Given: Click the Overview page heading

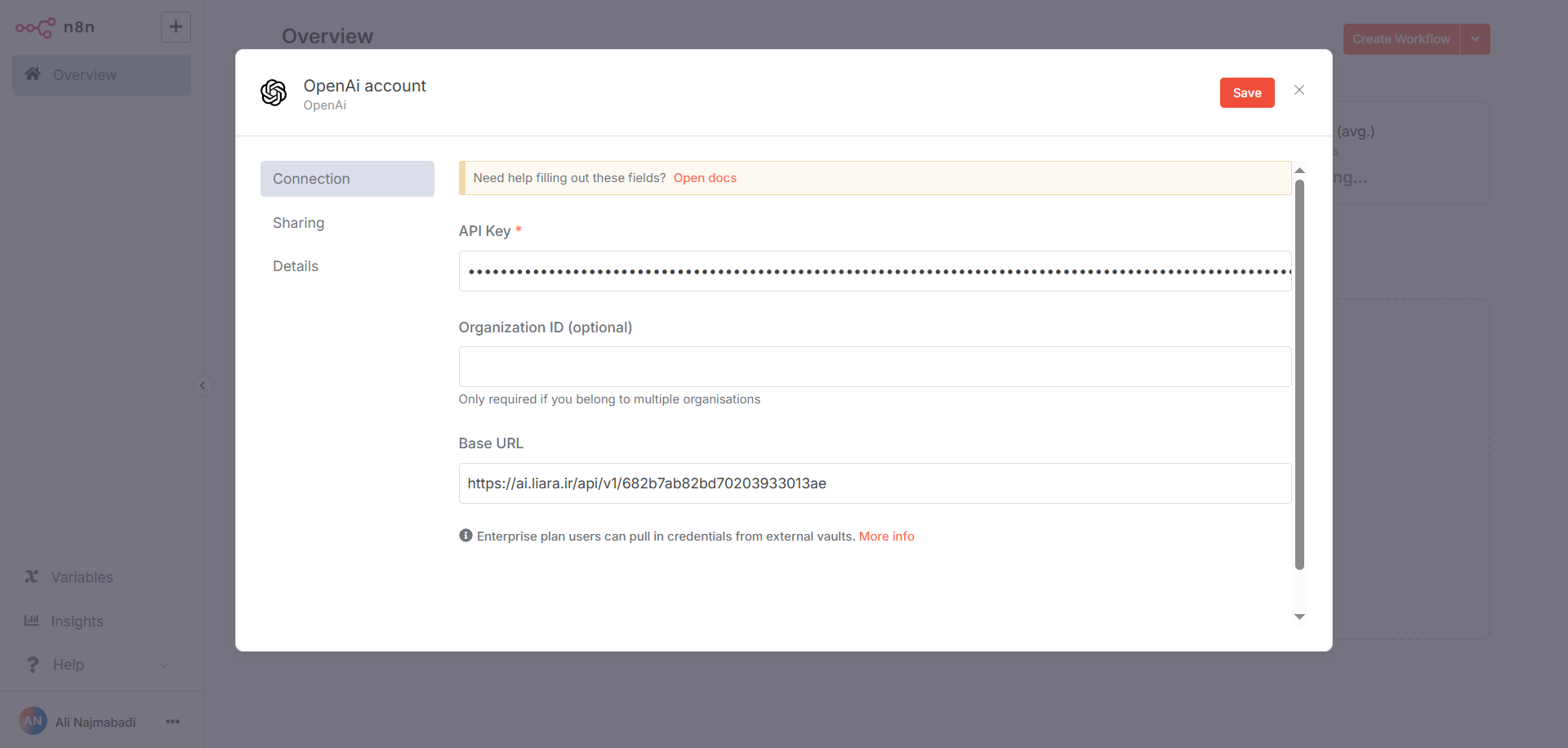Looking at the screenshot, I should point(327,37).
